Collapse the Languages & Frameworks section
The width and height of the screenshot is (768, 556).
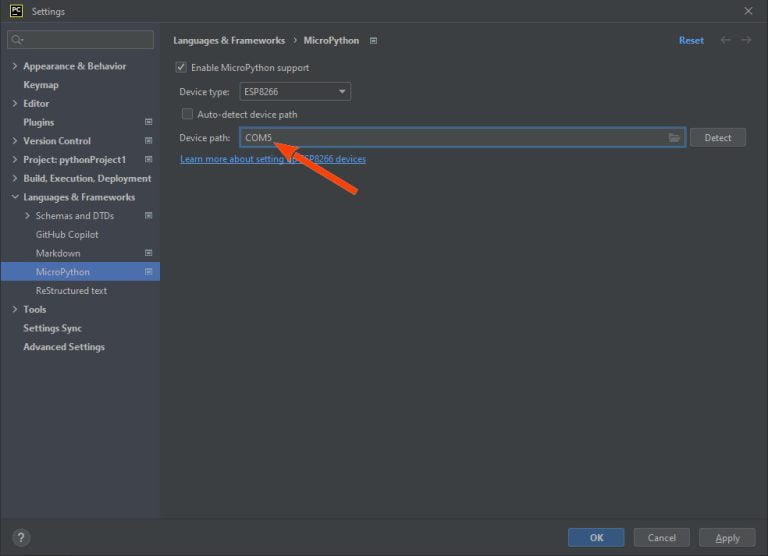click(x=14, y=197)
